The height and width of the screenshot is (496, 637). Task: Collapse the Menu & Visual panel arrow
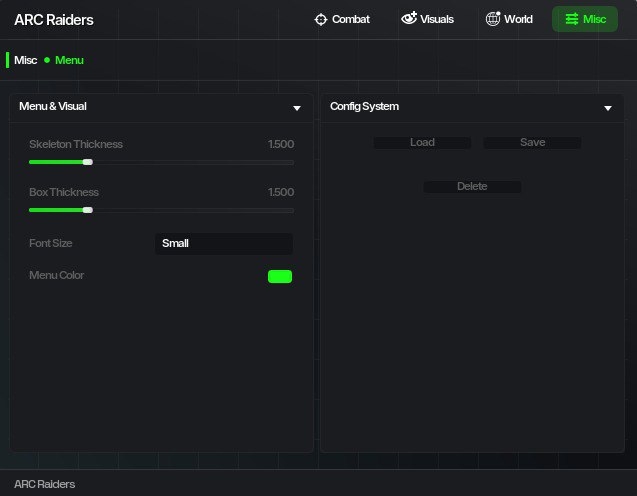pos(297,108)
